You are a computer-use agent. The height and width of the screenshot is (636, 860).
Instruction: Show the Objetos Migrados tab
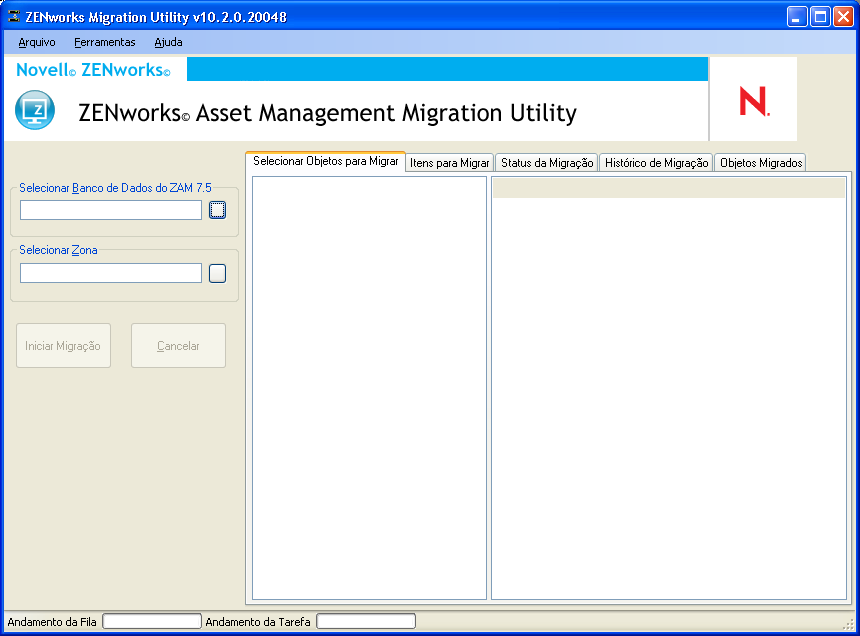click(x=761, y=163)
